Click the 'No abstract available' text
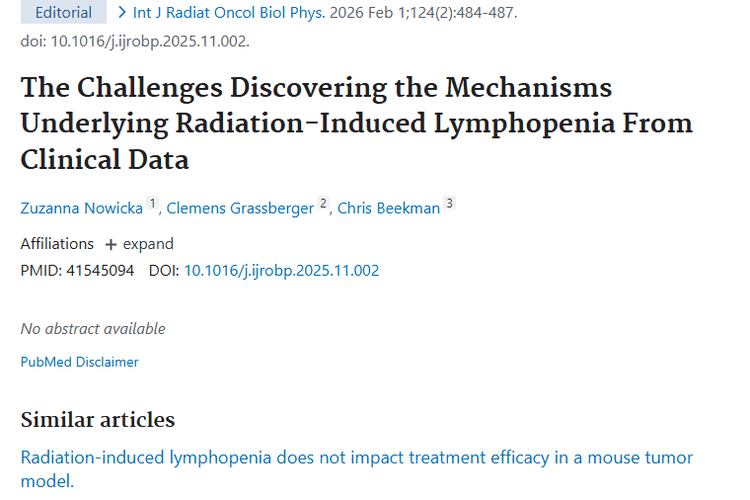 pyautogui.click(x=93, y=329)
